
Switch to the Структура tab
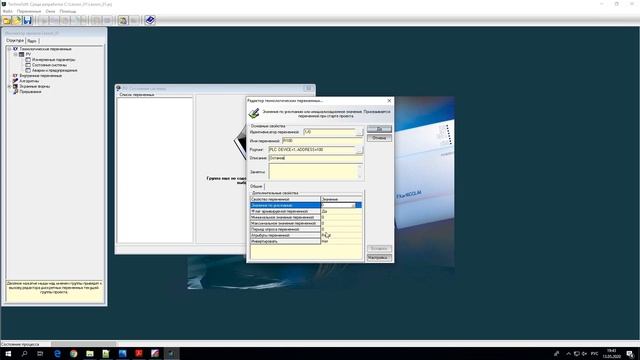[x=15, y=41]
